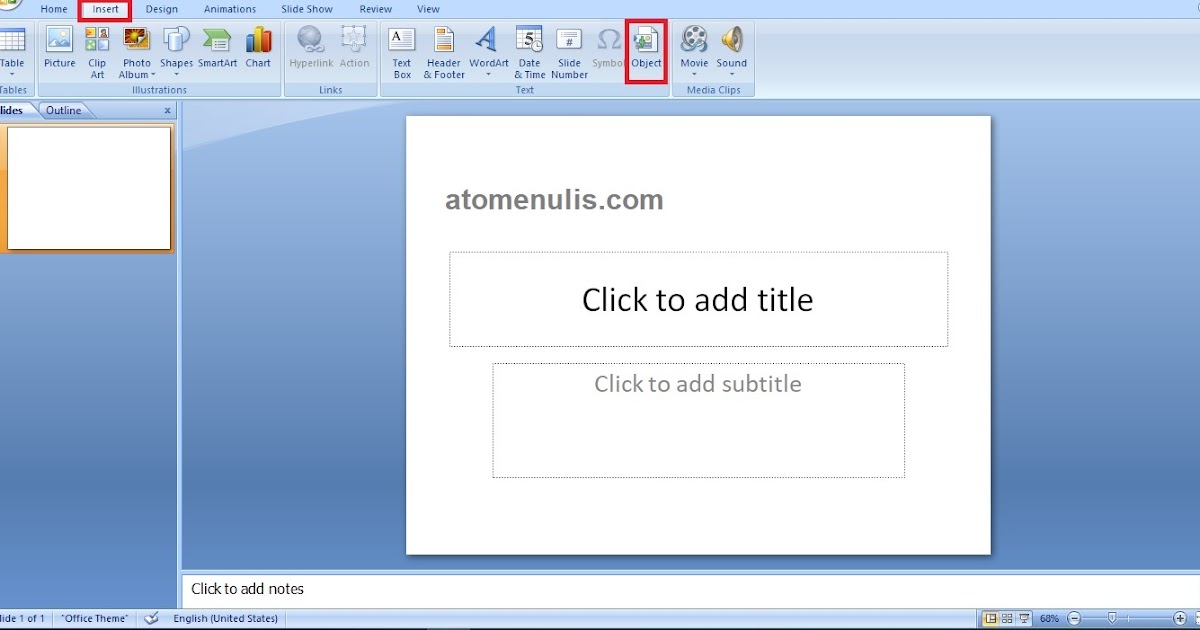Switch to the Home tab
Viewport: 1200px width, 630px height.
54,9
